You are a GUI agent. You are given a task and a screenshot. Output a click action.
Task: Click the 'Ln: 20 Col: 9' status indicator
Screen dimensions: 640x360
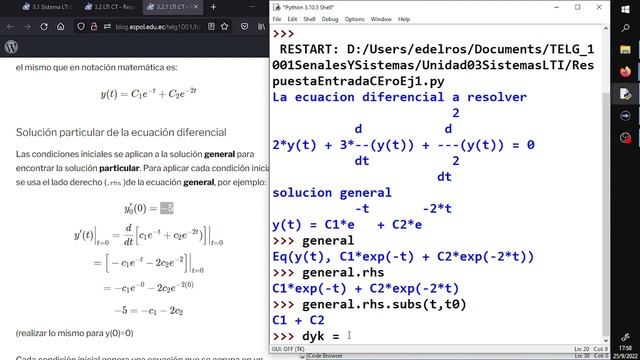point(591,349)
